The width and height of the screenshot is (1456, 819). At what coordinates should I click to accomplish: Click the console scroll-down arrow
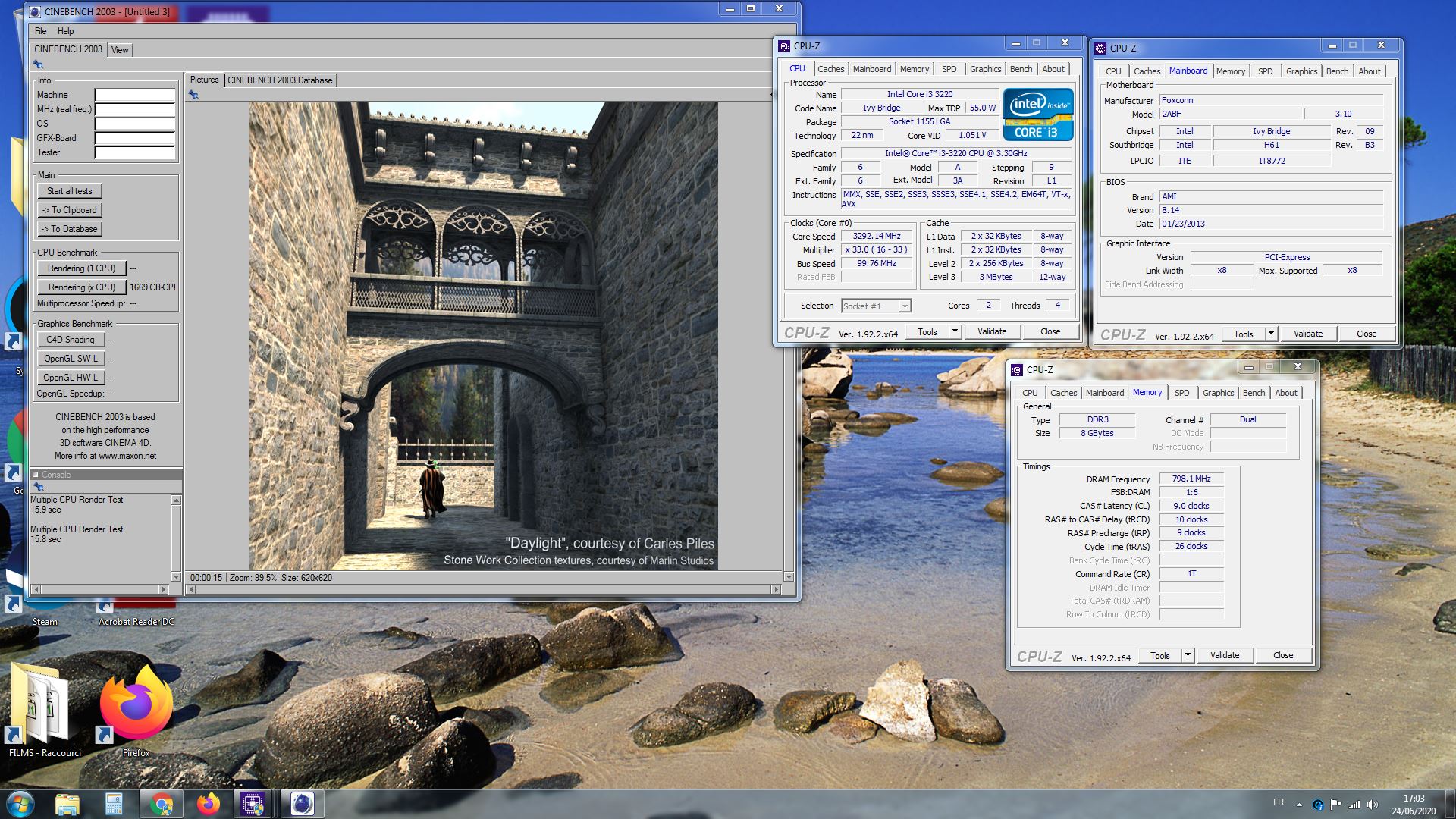pos(176,577)
